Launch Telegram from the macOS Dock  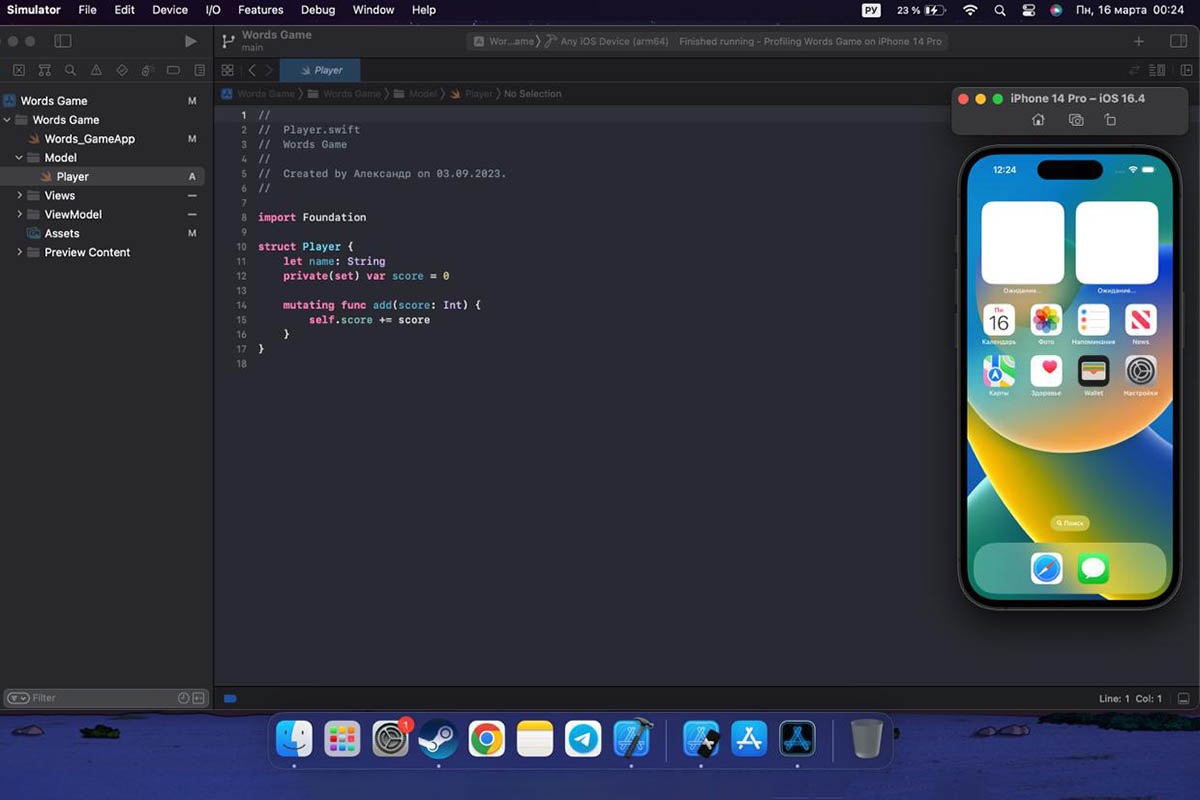pyautogui.click(x=583, y=739)
